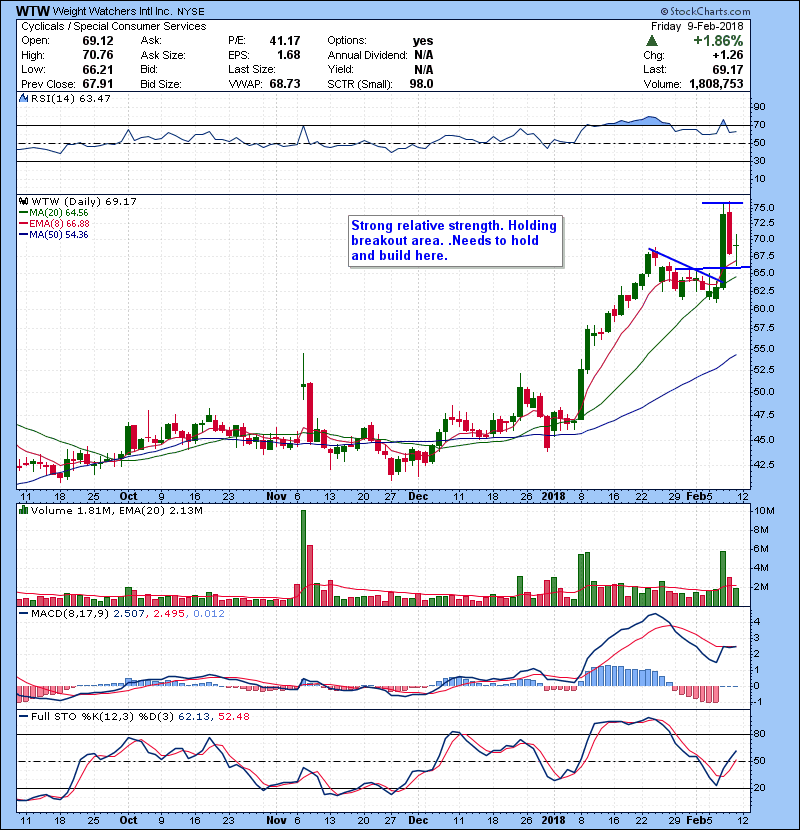Image resolution: width=800 pixels, height=830 pixels.
Task: Click the StockCharts.com copyright text
Action: pos(705,11)
